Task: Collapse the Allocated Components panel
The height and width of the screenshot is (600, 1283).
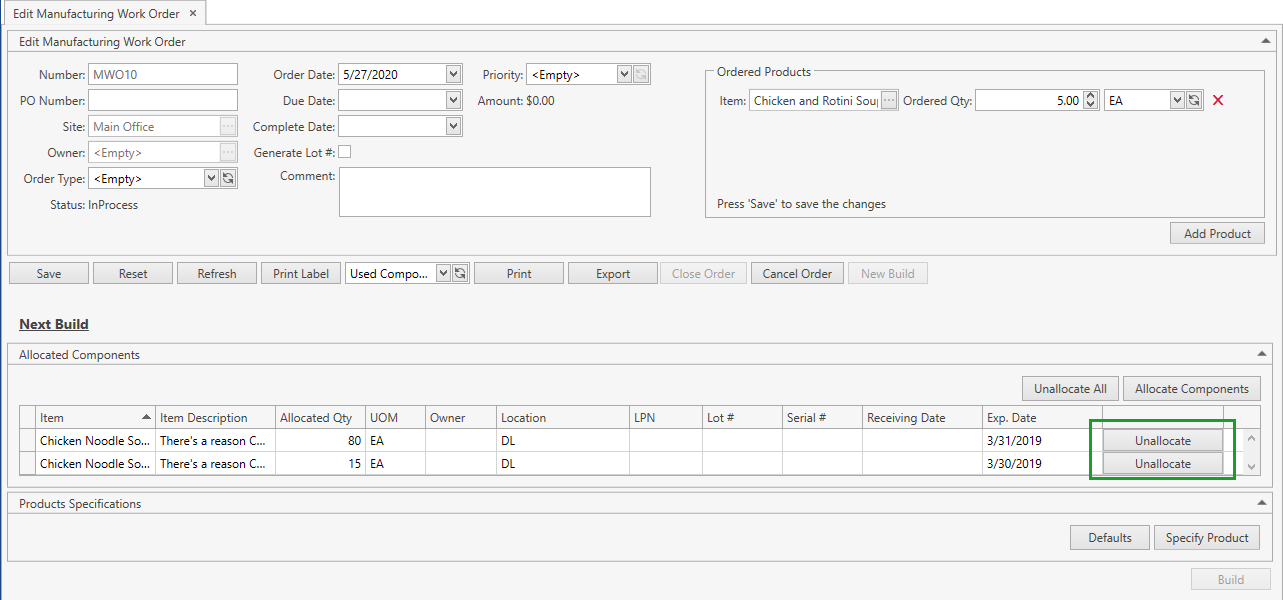Action: point(1266,354)
